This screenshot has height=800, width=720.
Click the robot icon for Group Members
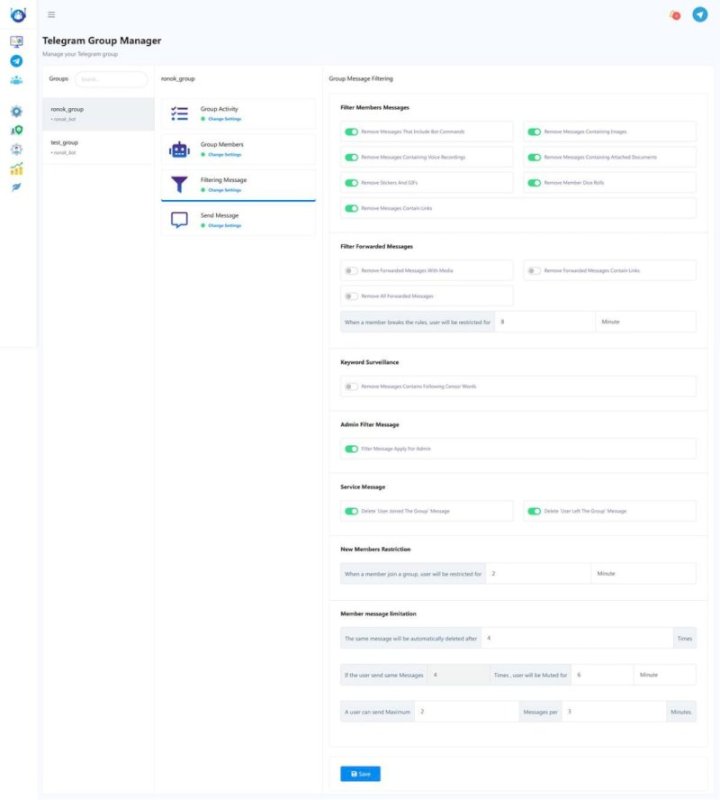click(x=179, y=150)
